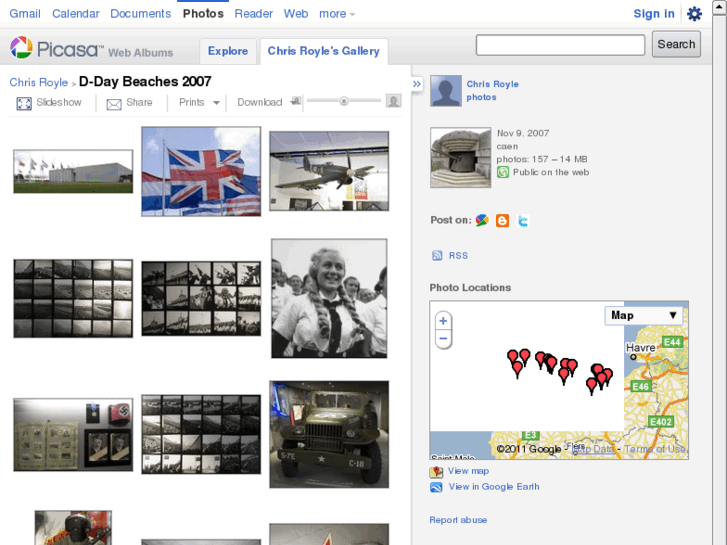Select Photos in top navigation
The image size is (727, 545).
coord(203,14)
